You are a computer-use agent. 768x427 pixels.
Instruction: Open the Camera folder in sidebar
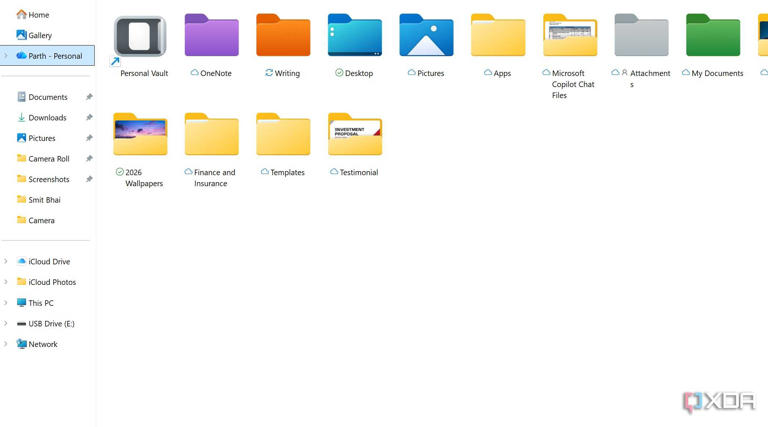36,220
